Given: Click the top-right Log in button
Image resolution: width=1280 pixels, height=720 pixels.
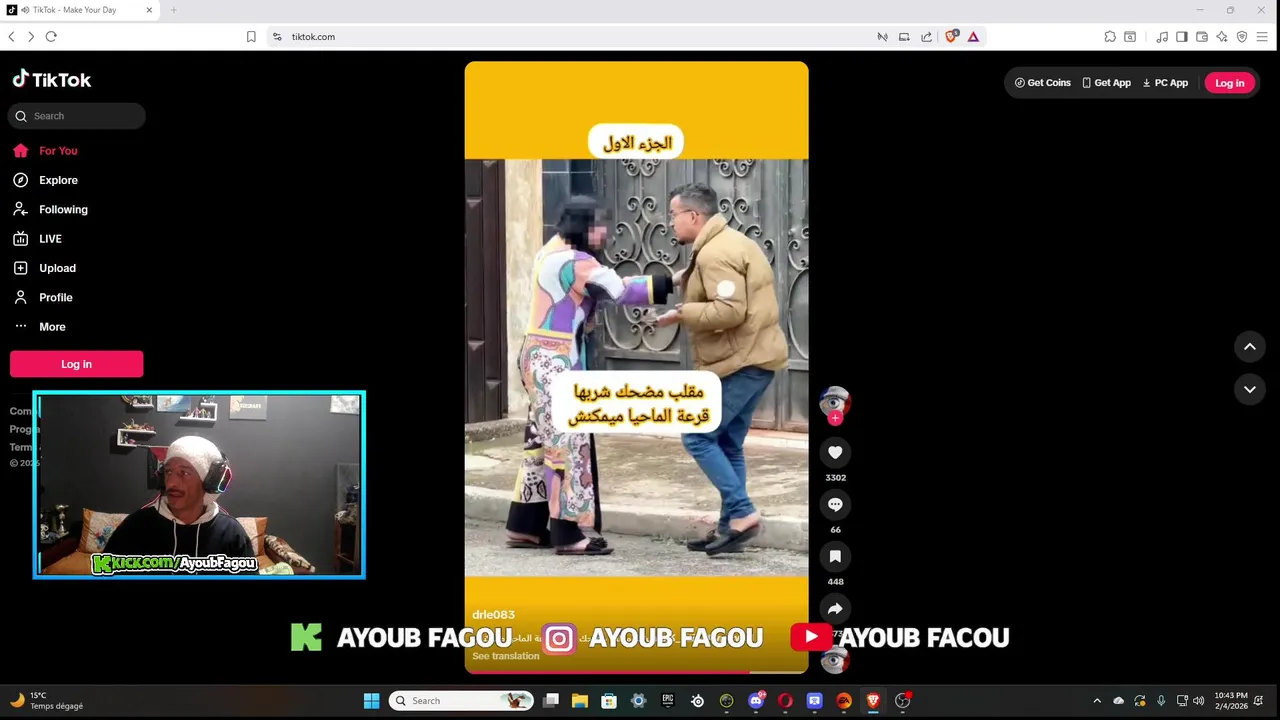Looking at the screenshot, I should (1229, 83).
